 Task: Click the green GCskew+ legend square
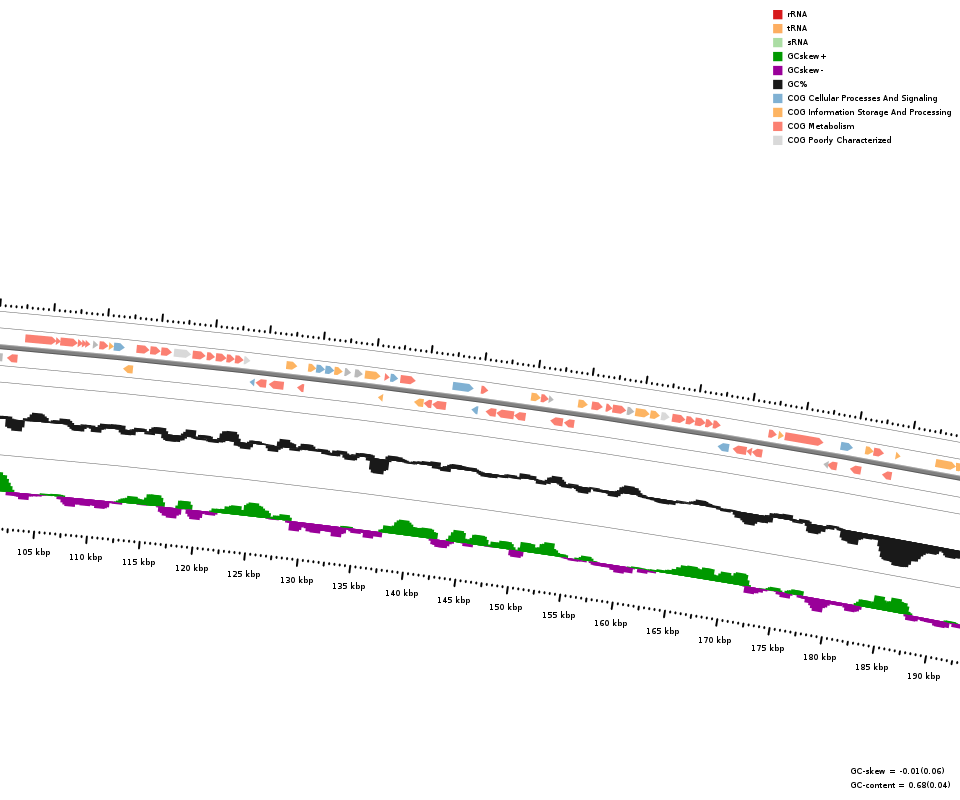click(x=777, y=56)
